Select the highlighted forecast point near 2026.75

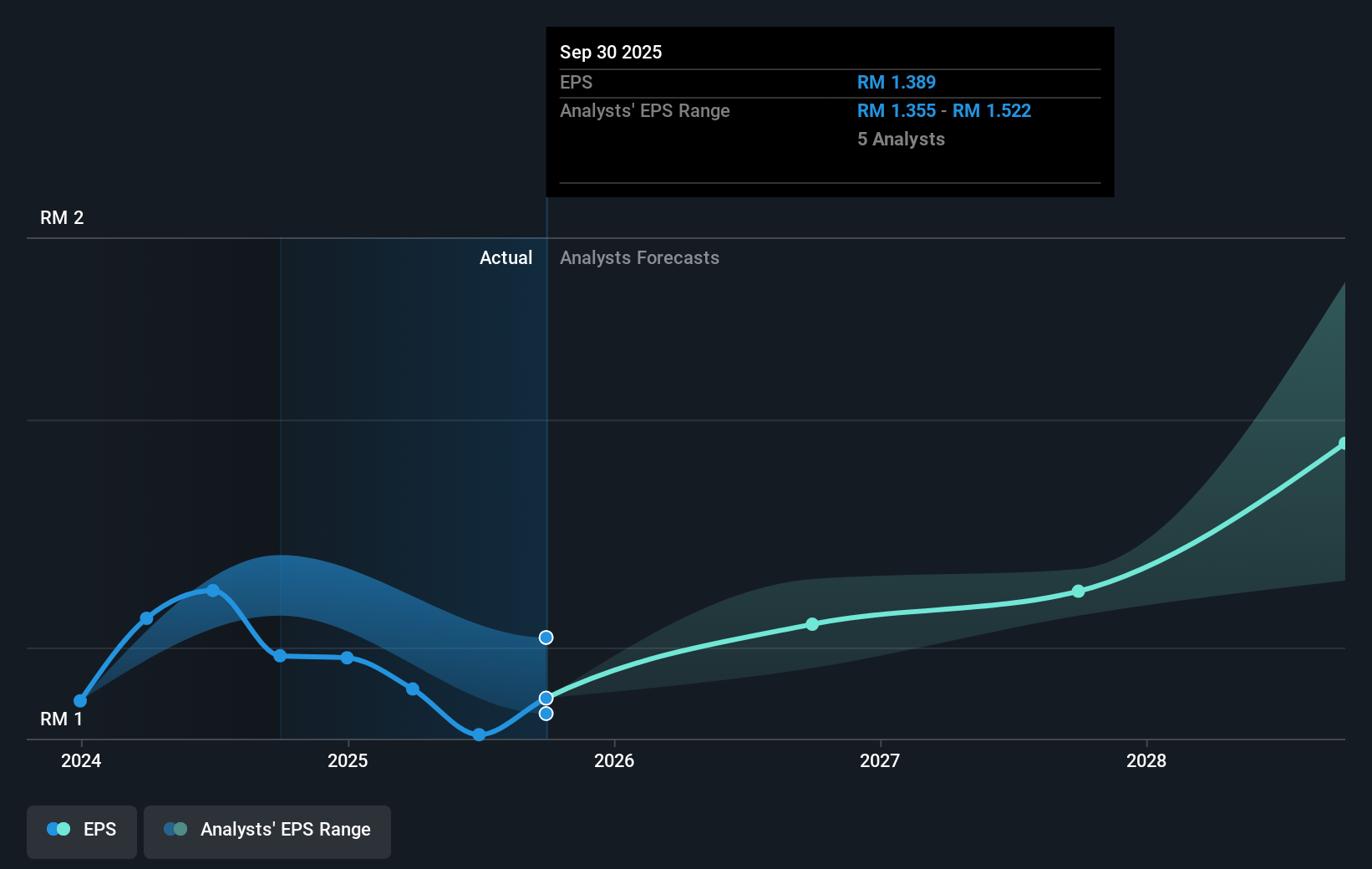pos(811,624)
